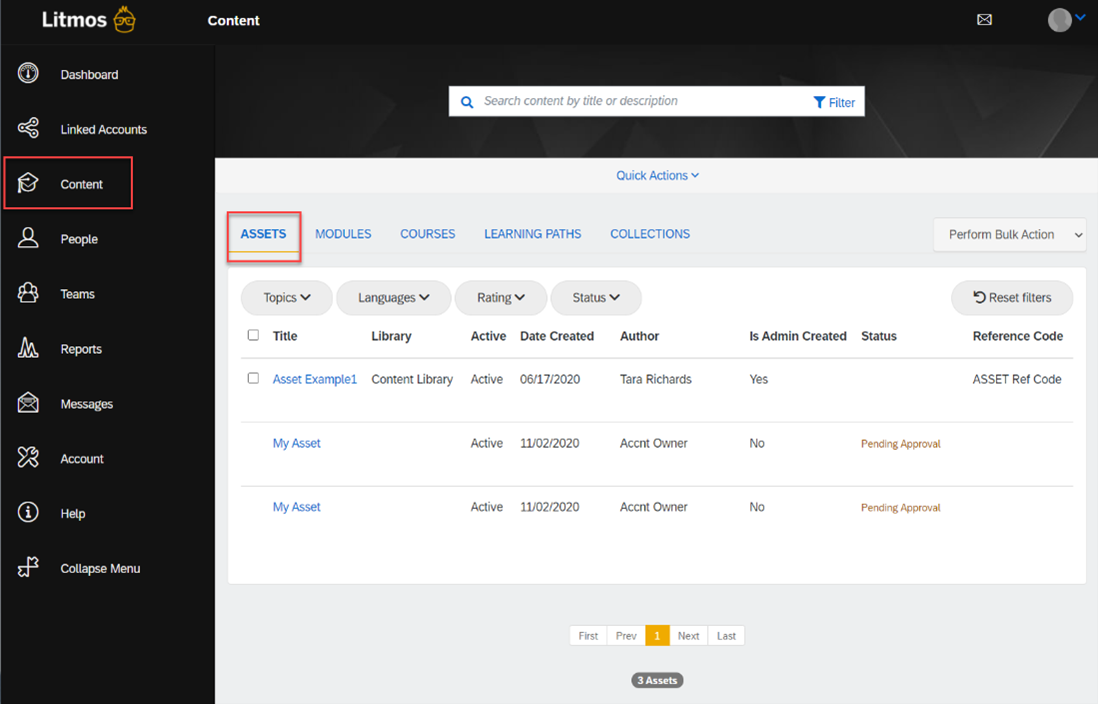Open the COLLECTIONS tab
Image resolution: width=1098 pixels, height=704 pixels.
click(650, 234)
